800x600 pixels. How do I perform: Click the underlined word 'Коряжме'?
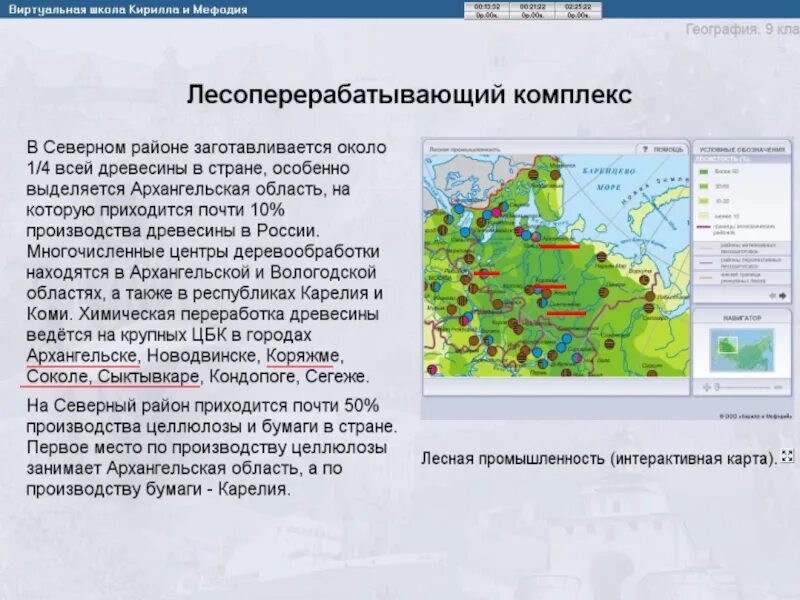300,355
